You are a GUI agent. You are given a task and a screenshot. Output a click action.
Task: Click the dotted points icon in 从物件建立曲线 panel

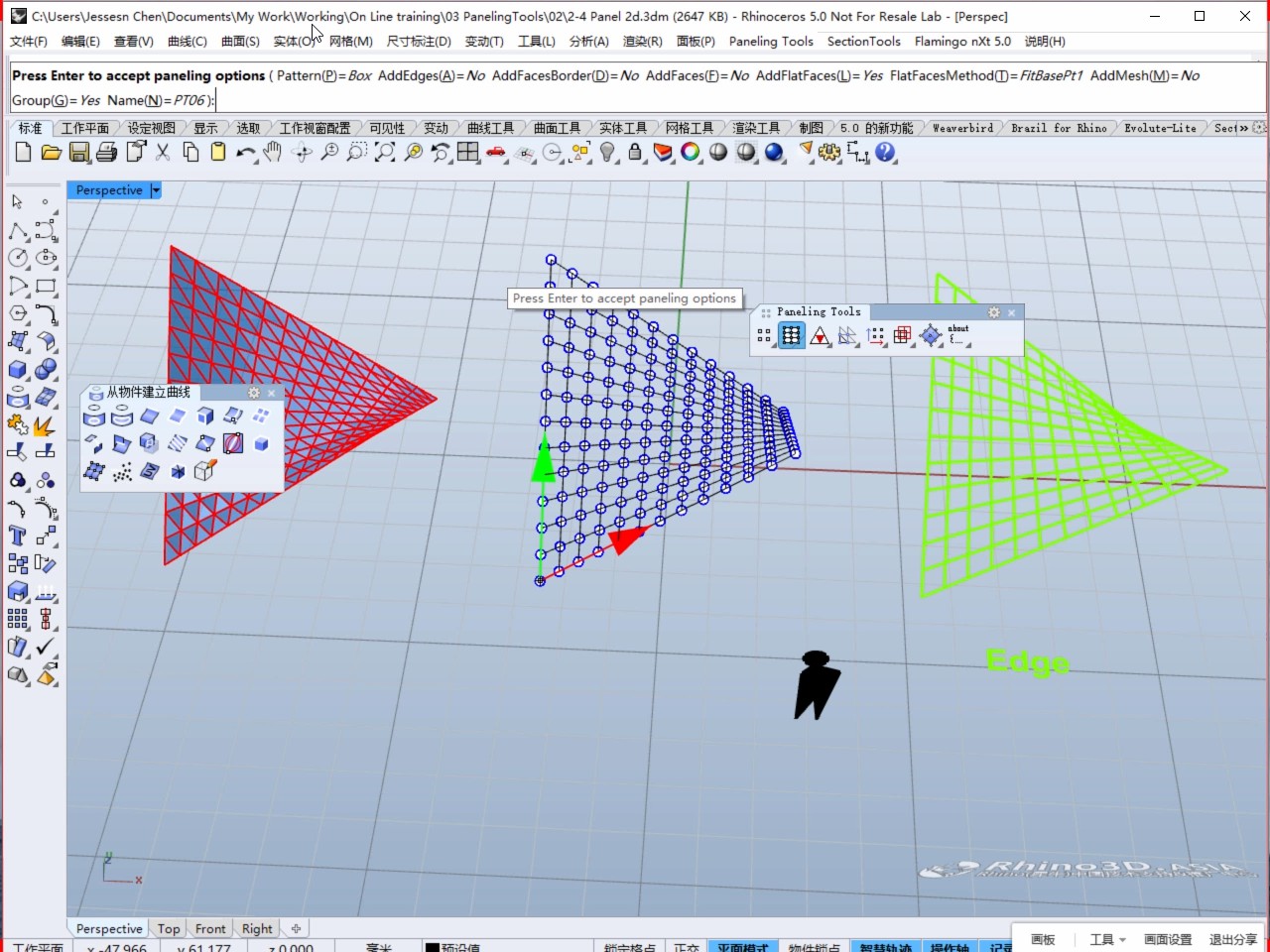point(122,471)
